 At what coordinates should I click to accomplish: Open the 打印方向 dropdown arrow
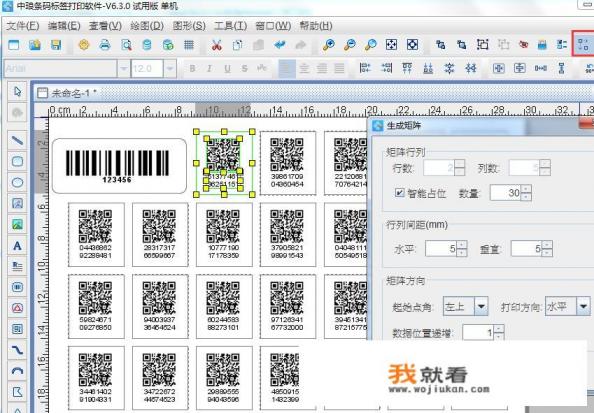tap(584, 306)
